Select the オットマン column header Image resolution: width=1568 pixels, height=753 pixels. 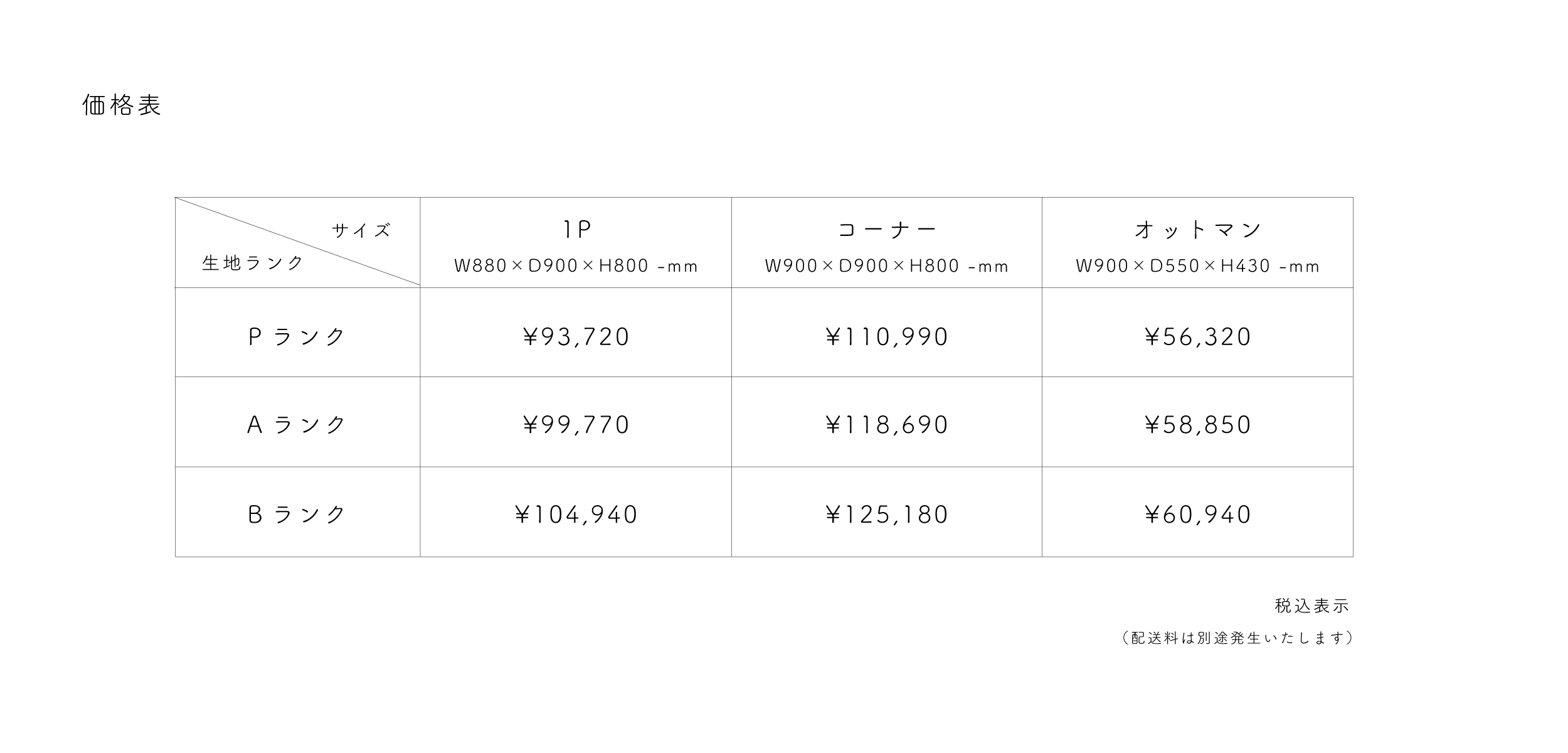(x=1197, y=230)
